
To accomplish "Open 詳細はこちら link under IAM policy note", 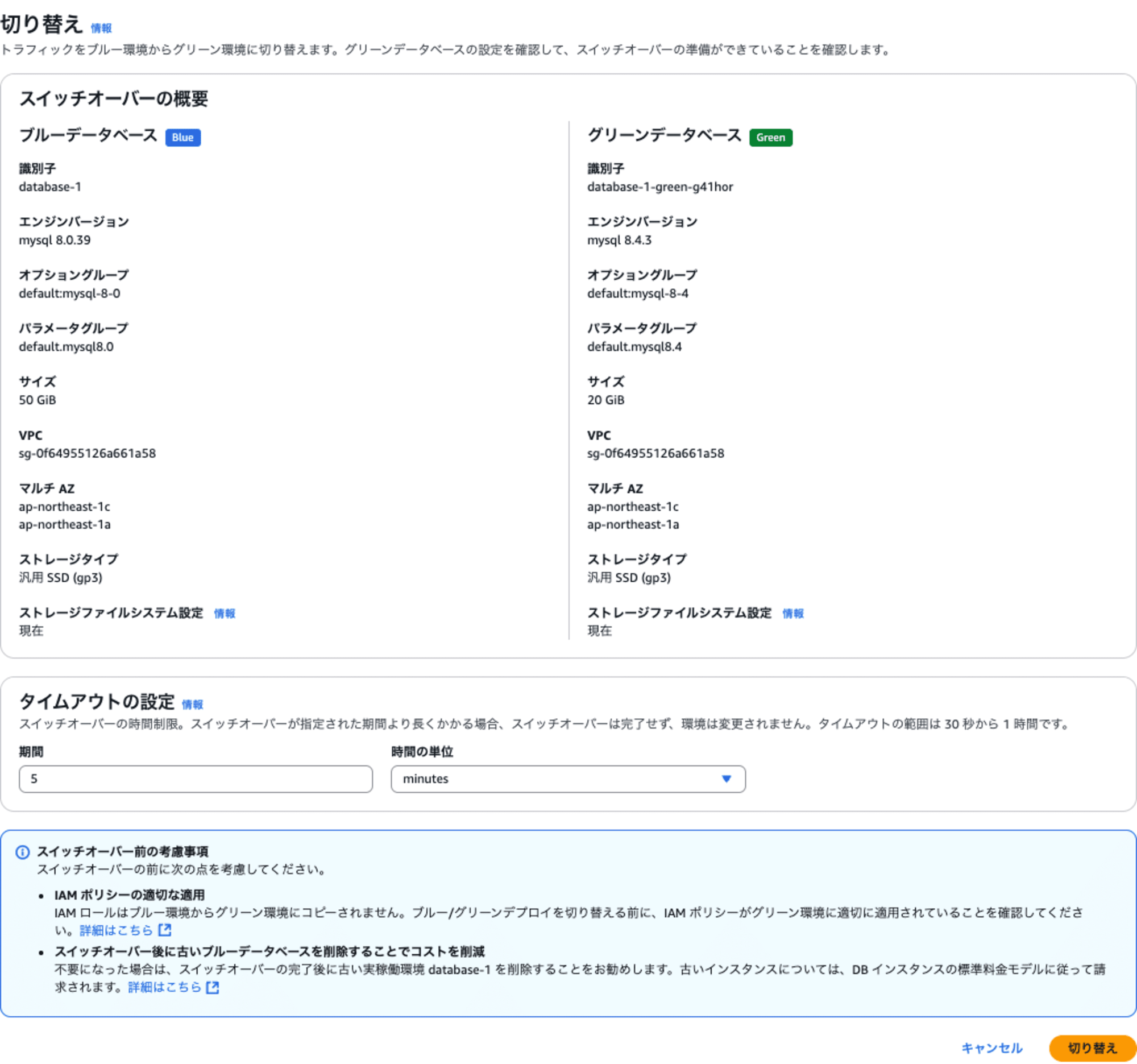I will [116, 930].
